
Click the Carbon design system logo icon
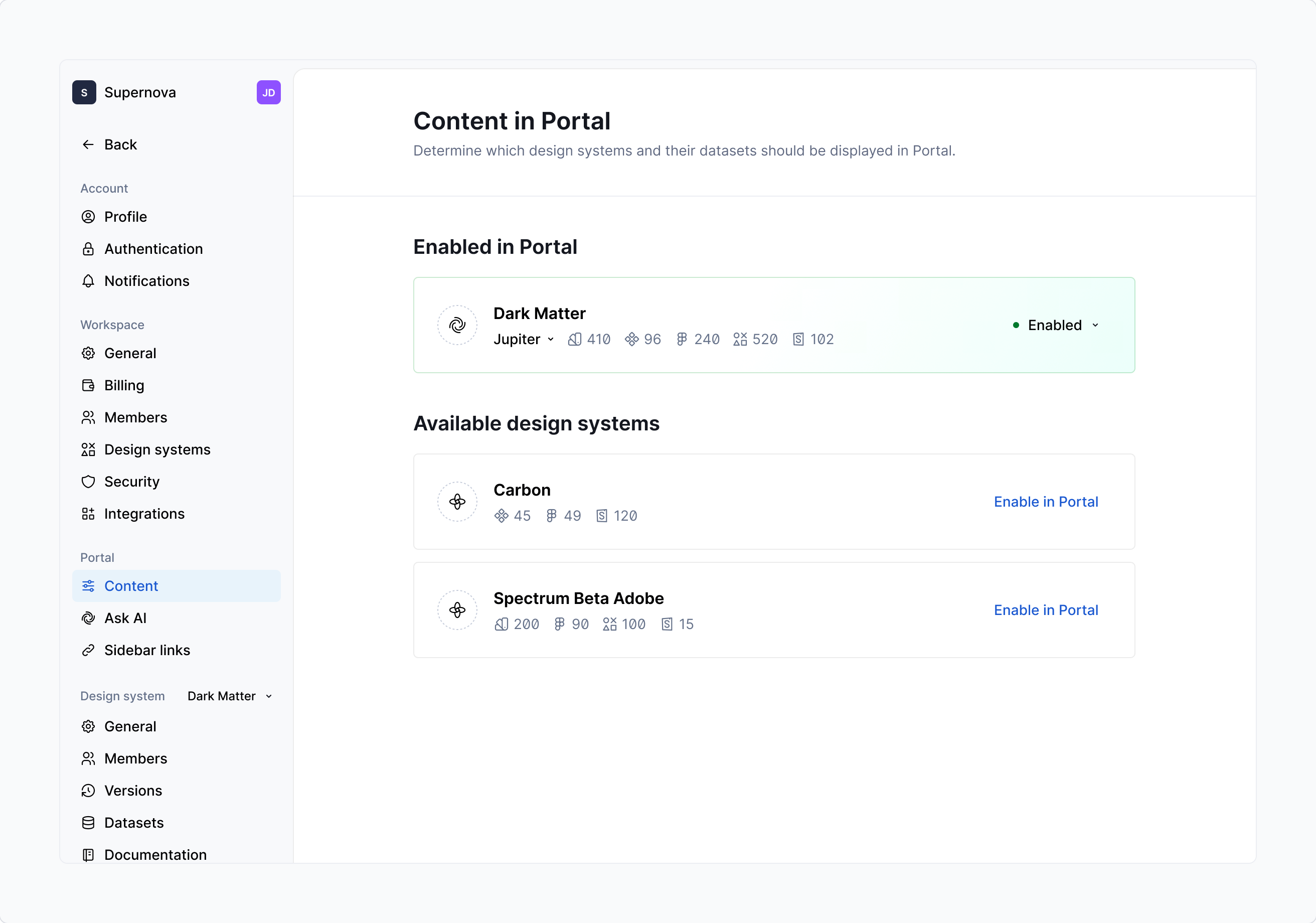[x=457, y=502]
